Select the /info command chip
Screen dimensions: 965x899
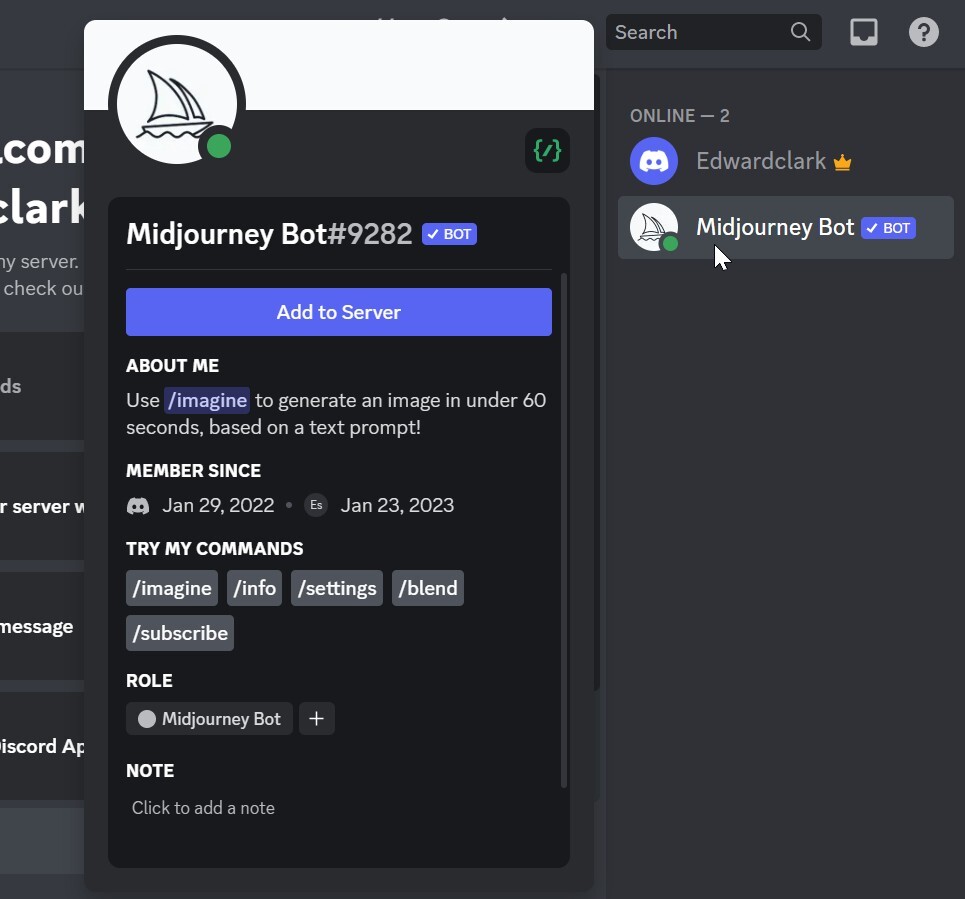(254, 588)
